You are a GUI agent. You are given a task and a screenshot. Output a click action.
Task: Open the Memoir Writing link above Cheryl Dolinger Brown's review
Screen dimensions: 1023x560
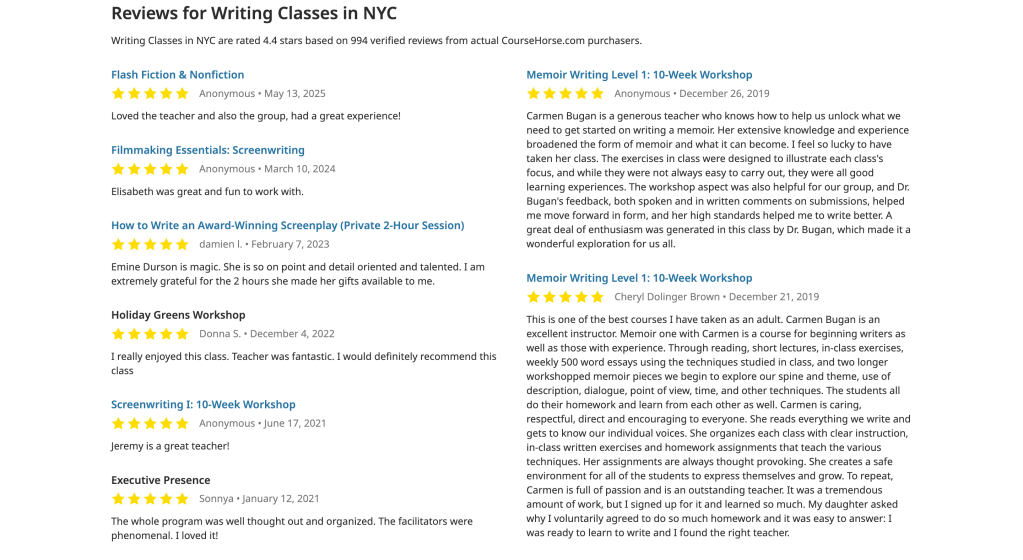(x=639, y=278)
